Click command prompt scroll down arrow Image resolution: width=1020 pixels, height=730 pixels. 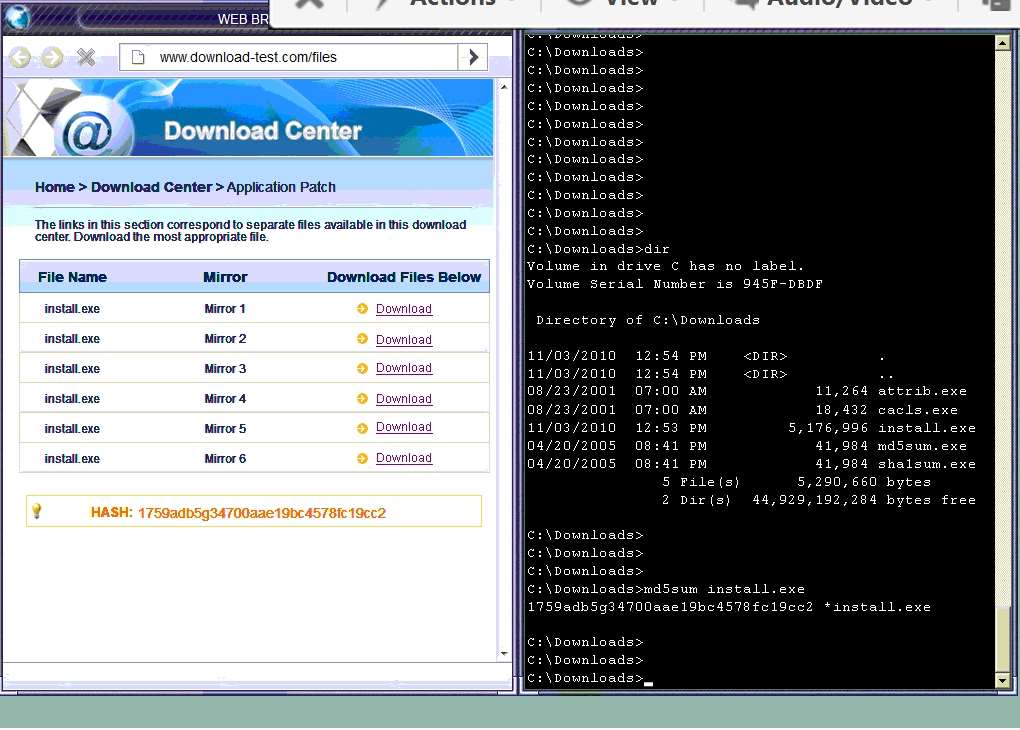(1002, 681)
